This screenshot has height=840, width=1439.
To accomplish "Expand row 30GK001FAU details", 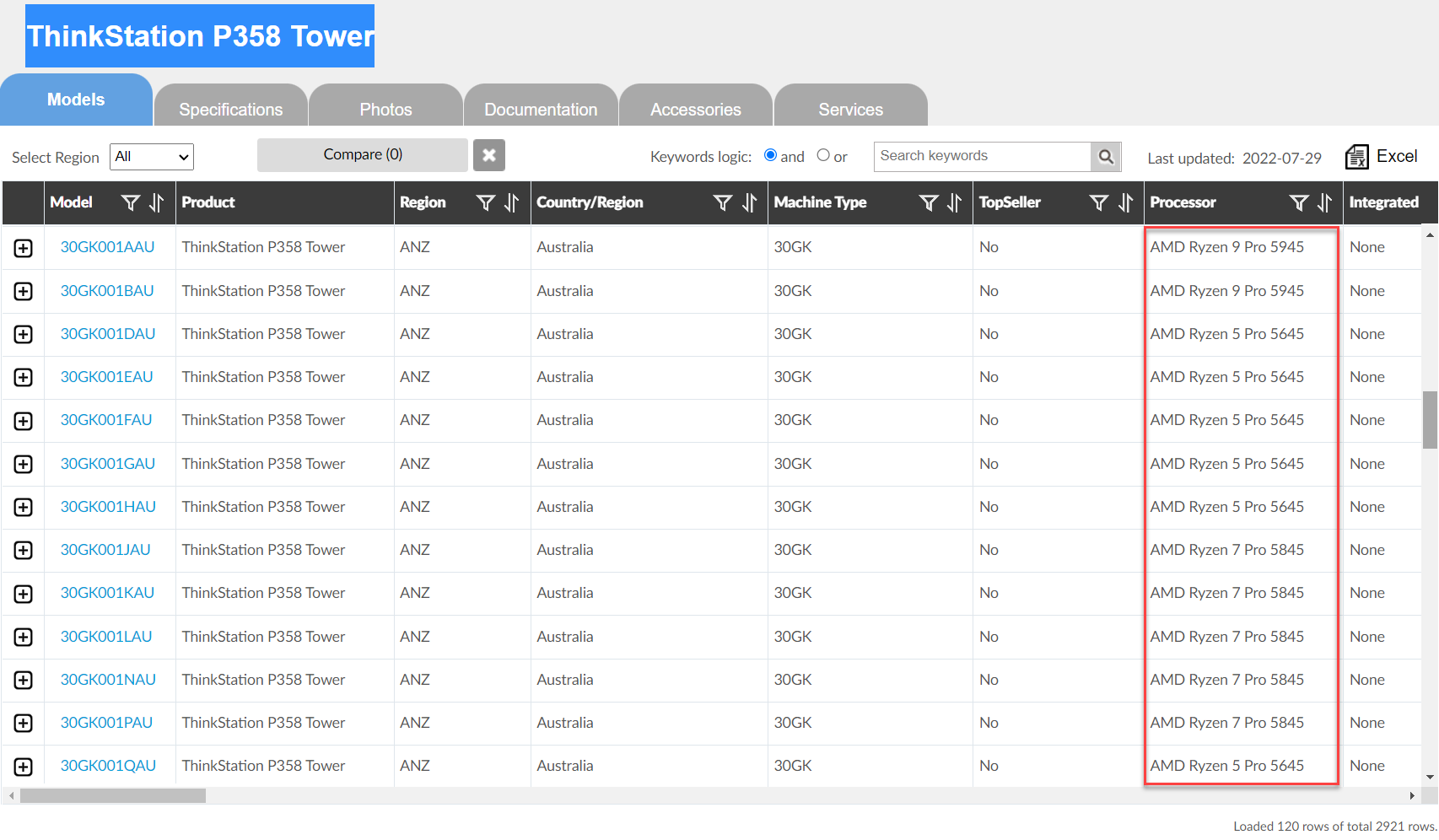I will [x=24, y=421].
